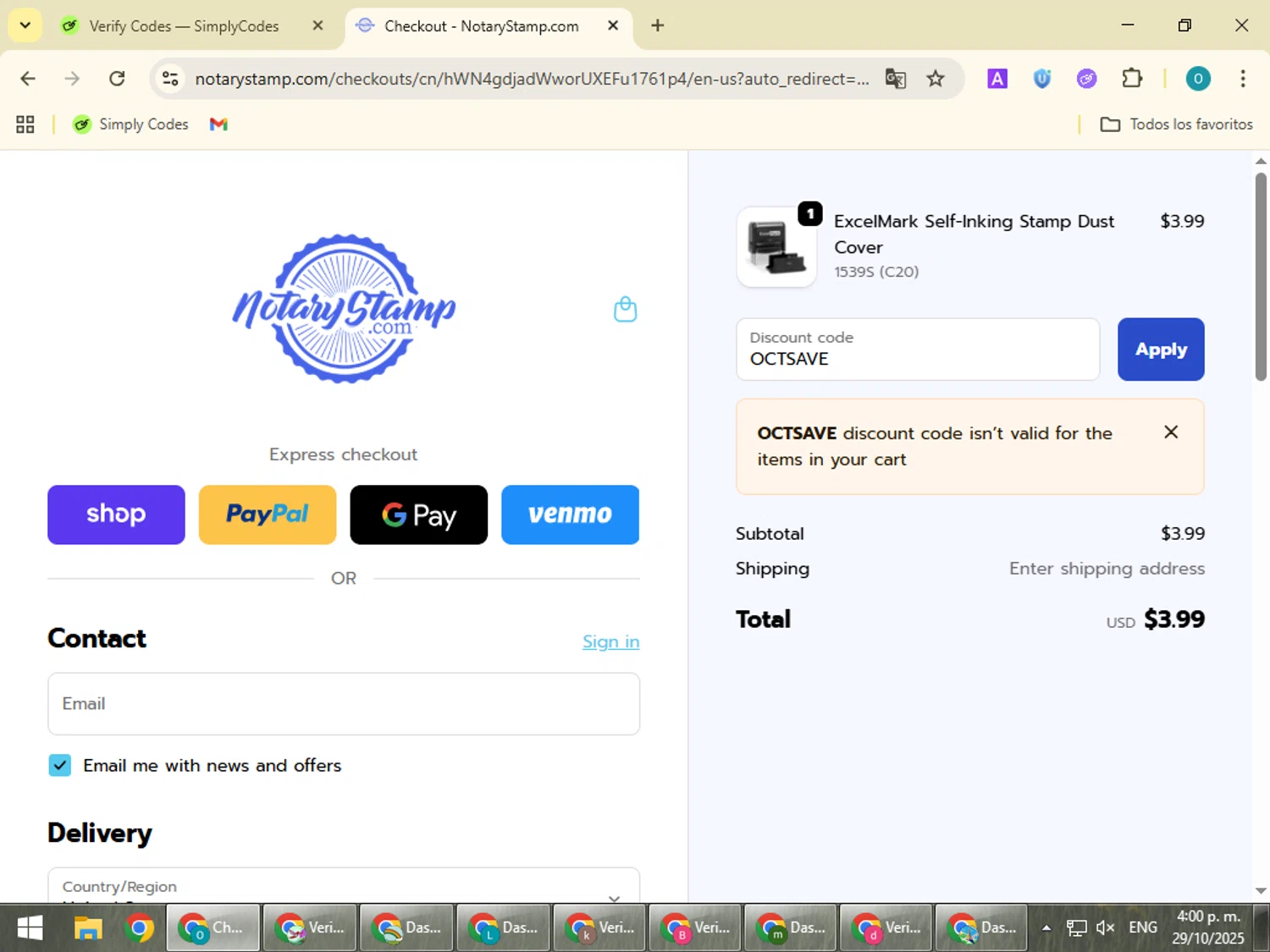This screenshot has width=1270, height=952.
Task: Open the translate page icon
Action: pyautogui.click(x=895, y=79)
